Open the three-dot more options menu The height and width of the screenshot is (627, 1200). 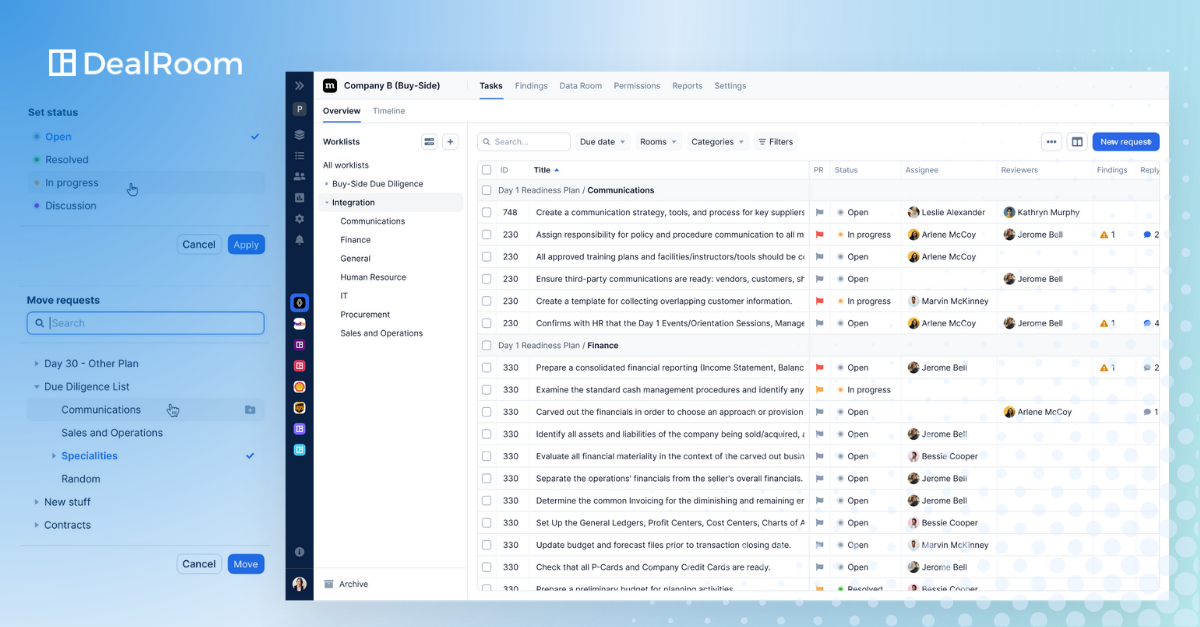pyautogui.click(x=1051, y=142)
